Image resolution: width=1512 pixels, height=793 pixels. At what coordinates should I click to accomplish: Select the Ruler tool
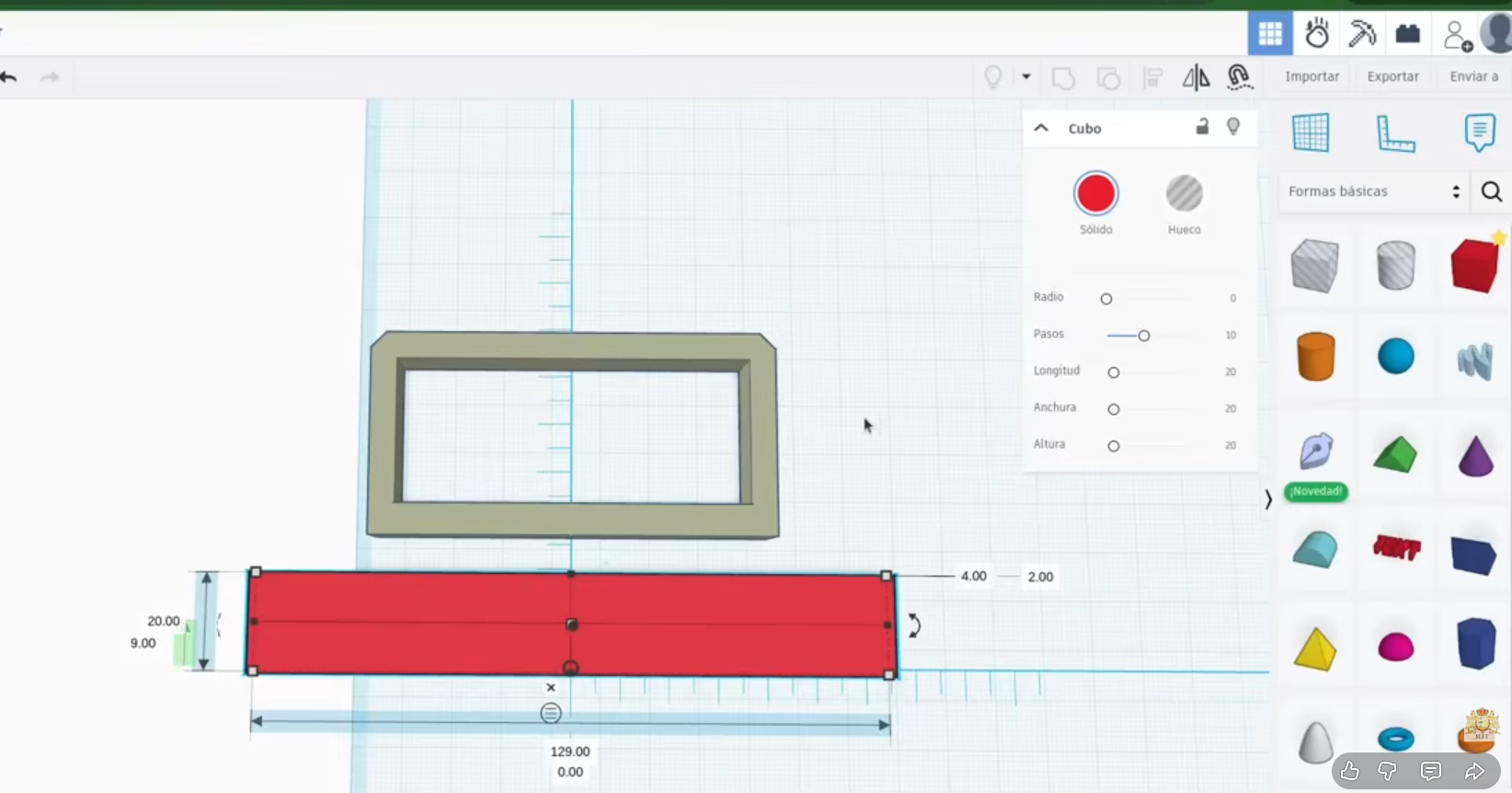tap(1394, 133)
